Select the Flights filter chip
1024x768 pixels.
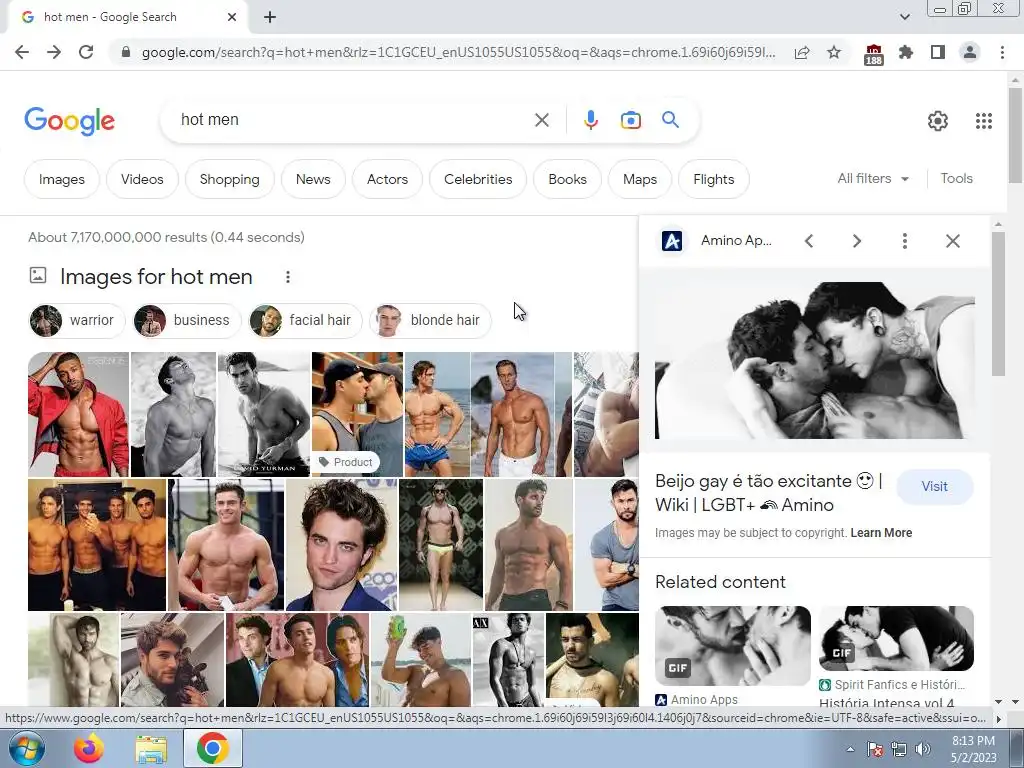coord(713,179)
